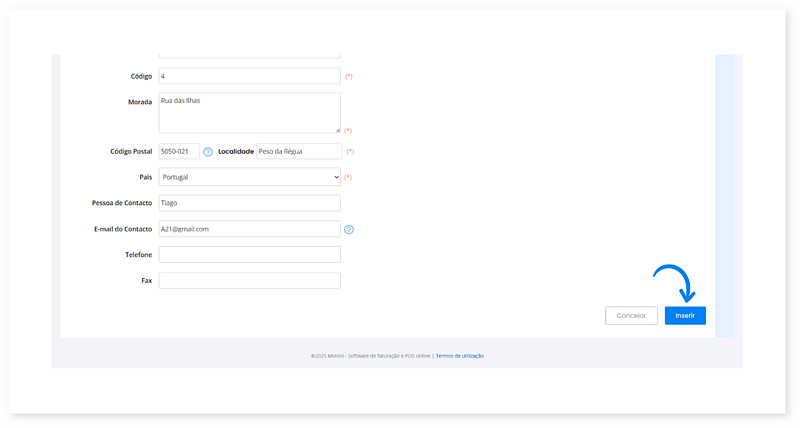Click the red required marker next to País

349,178
